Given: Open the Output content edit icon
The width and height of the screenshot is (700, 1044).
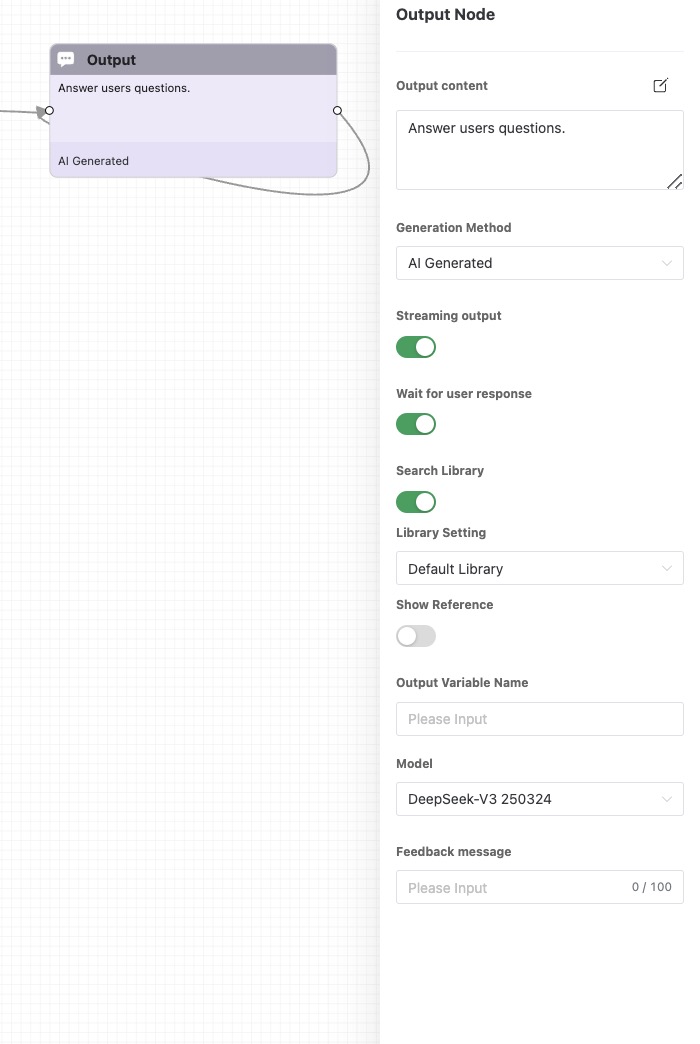Looking at the screenshot, I should point(660,85).
